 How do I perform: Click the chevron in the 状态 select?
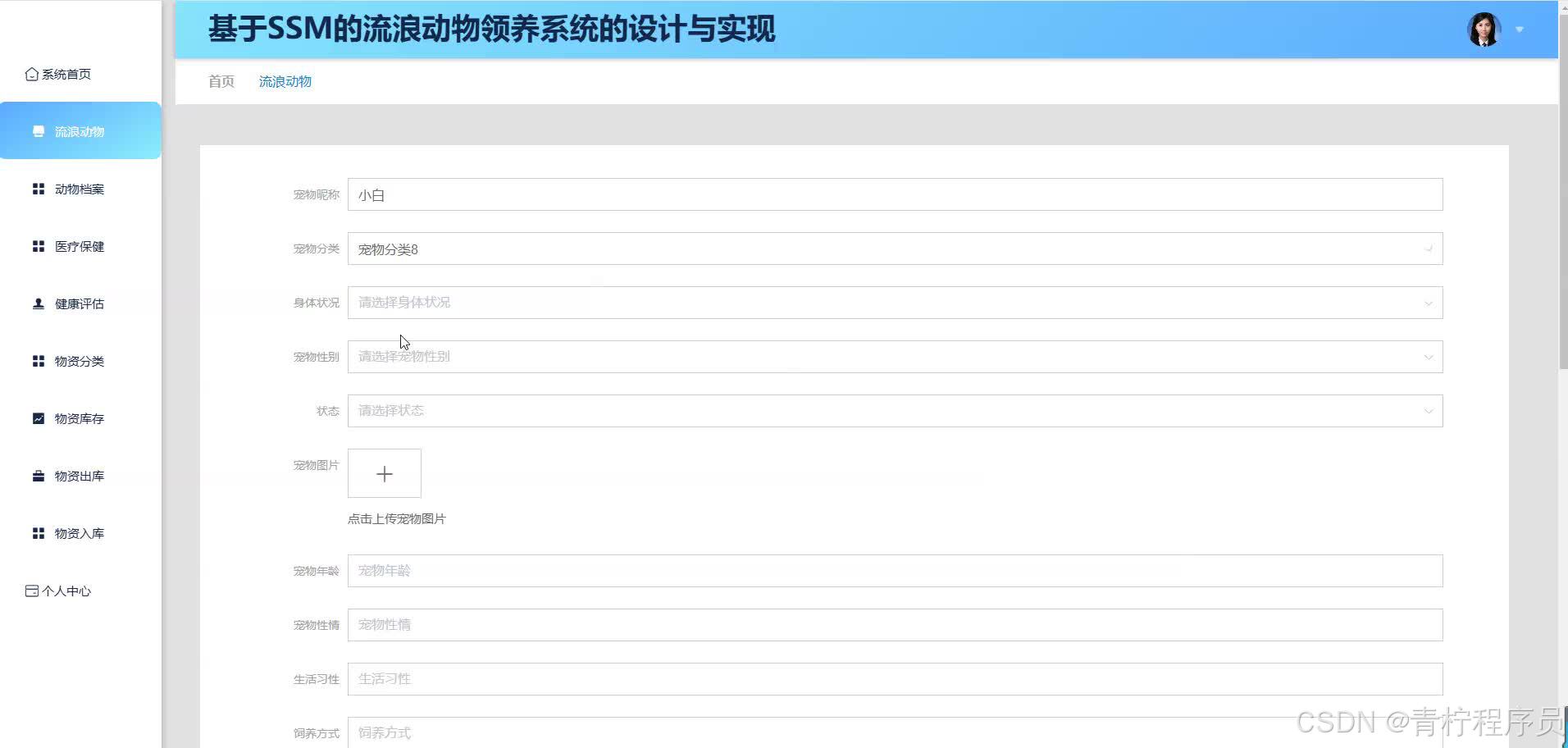coord(1428,412)
